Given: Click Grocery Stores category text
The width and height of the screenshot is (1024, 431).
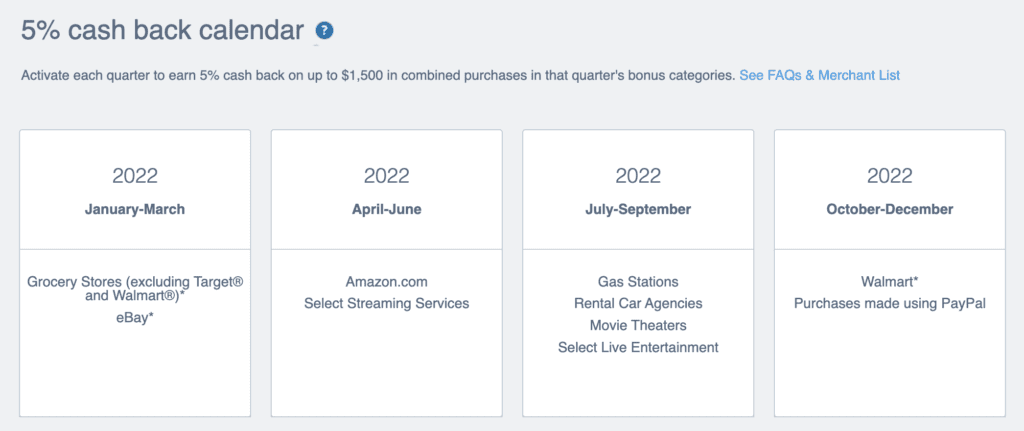Looking at the screenshot, I should pos(135,289).
